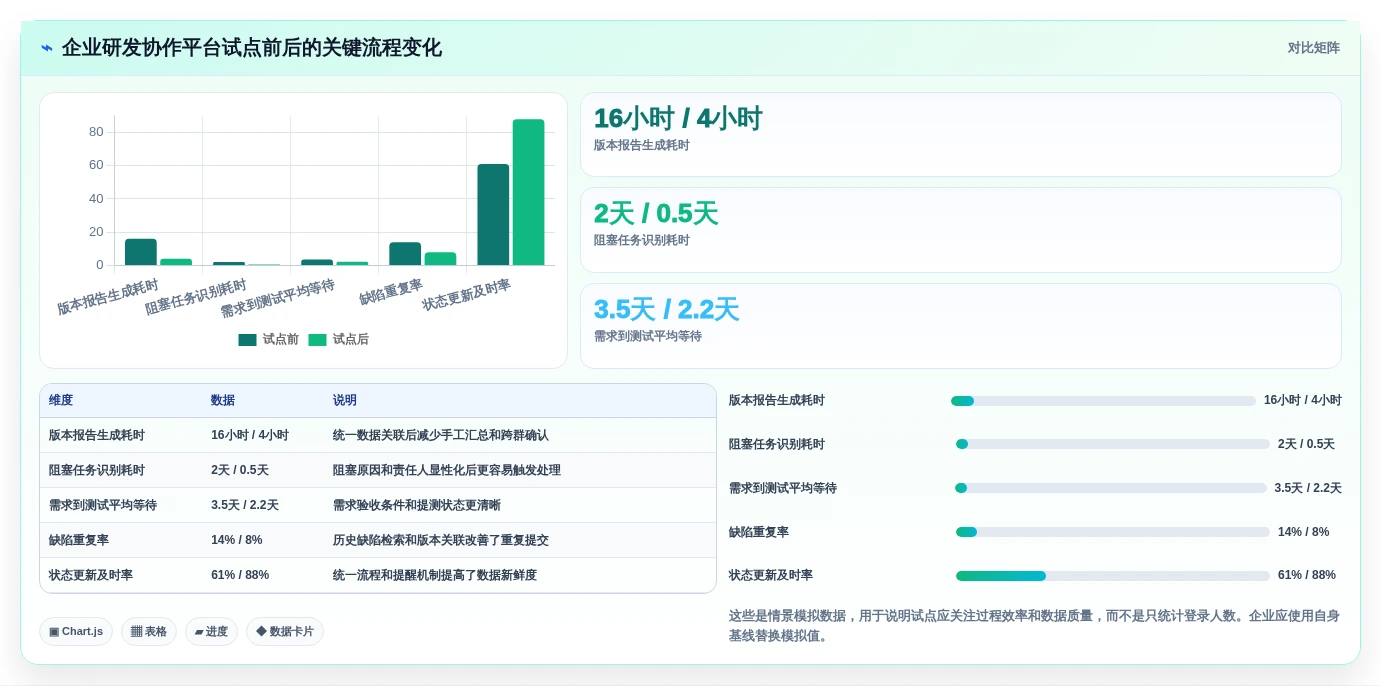Click chart axis label 状态更新及时率
Viewport: 1381px width, 686px height.
tap(467, 295)
